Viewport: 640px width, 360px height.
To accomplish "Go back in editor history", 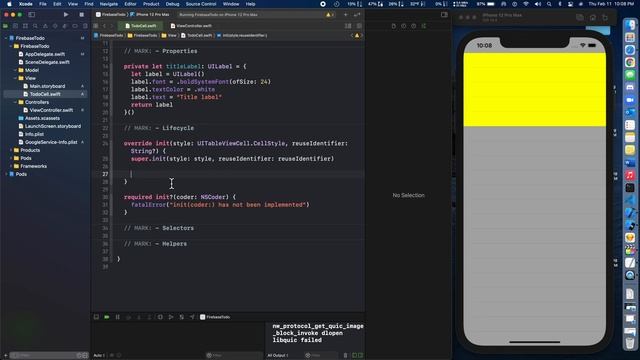I will 104,26.
